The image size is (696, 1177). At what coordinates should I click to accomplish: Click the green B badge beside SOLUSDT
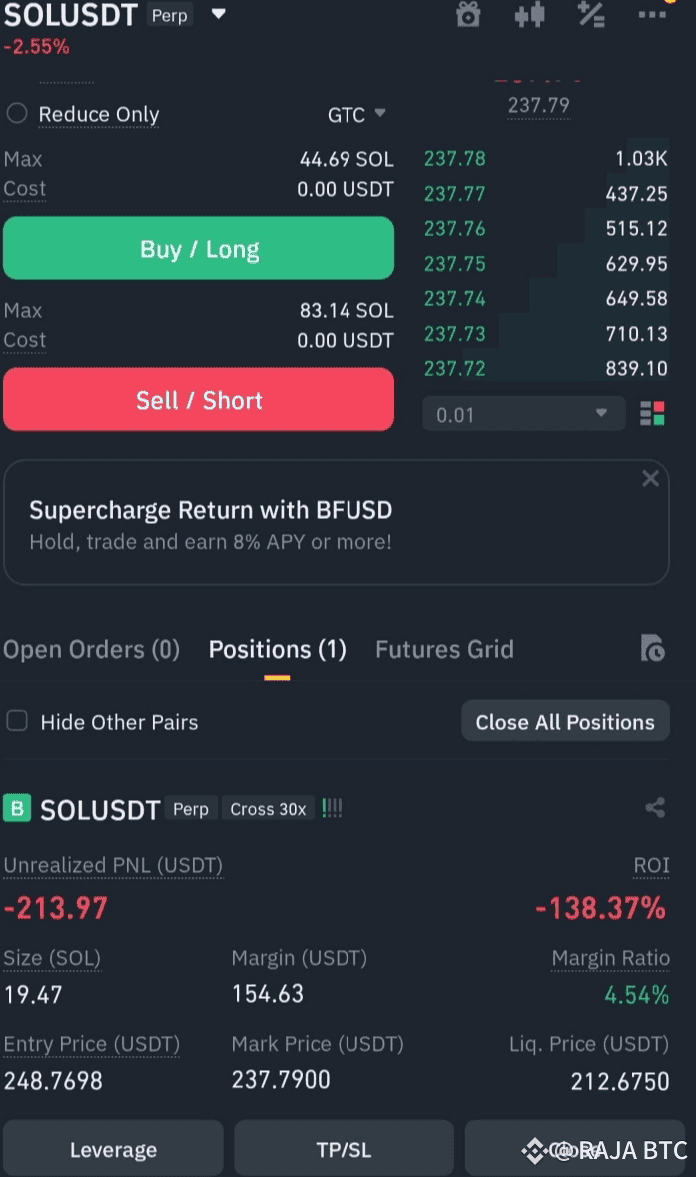(x=17, y=808)
